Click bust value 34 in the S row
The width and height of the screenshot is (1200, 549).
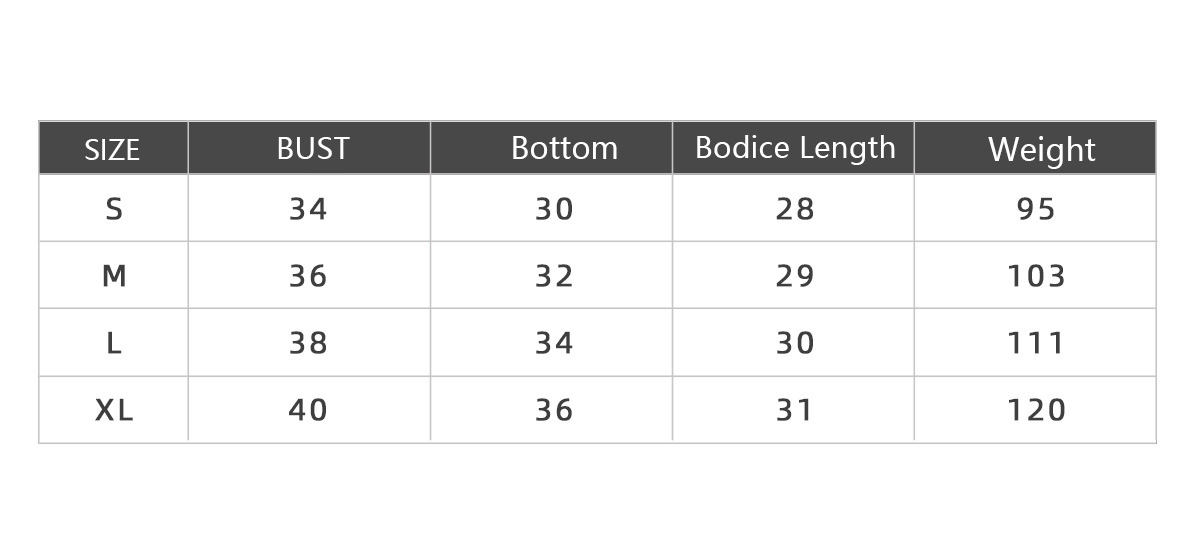coord(308,209)
